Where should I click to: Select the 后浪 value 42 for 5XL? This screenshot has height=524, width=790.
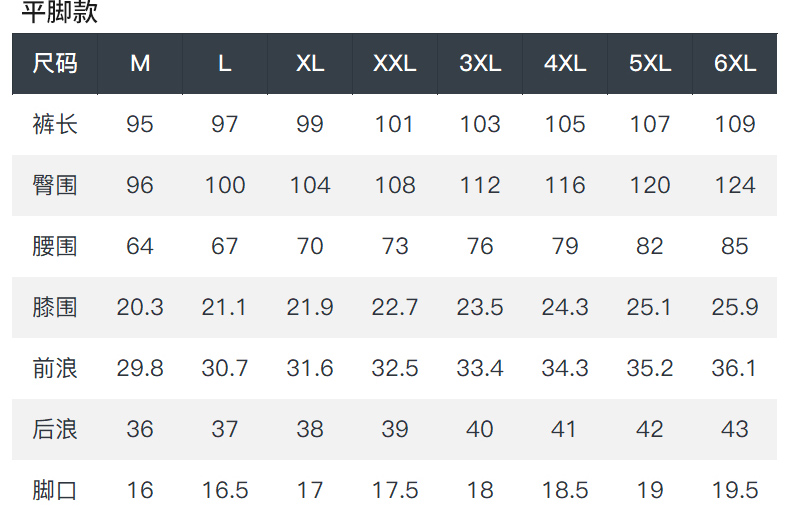coord(650,429)
